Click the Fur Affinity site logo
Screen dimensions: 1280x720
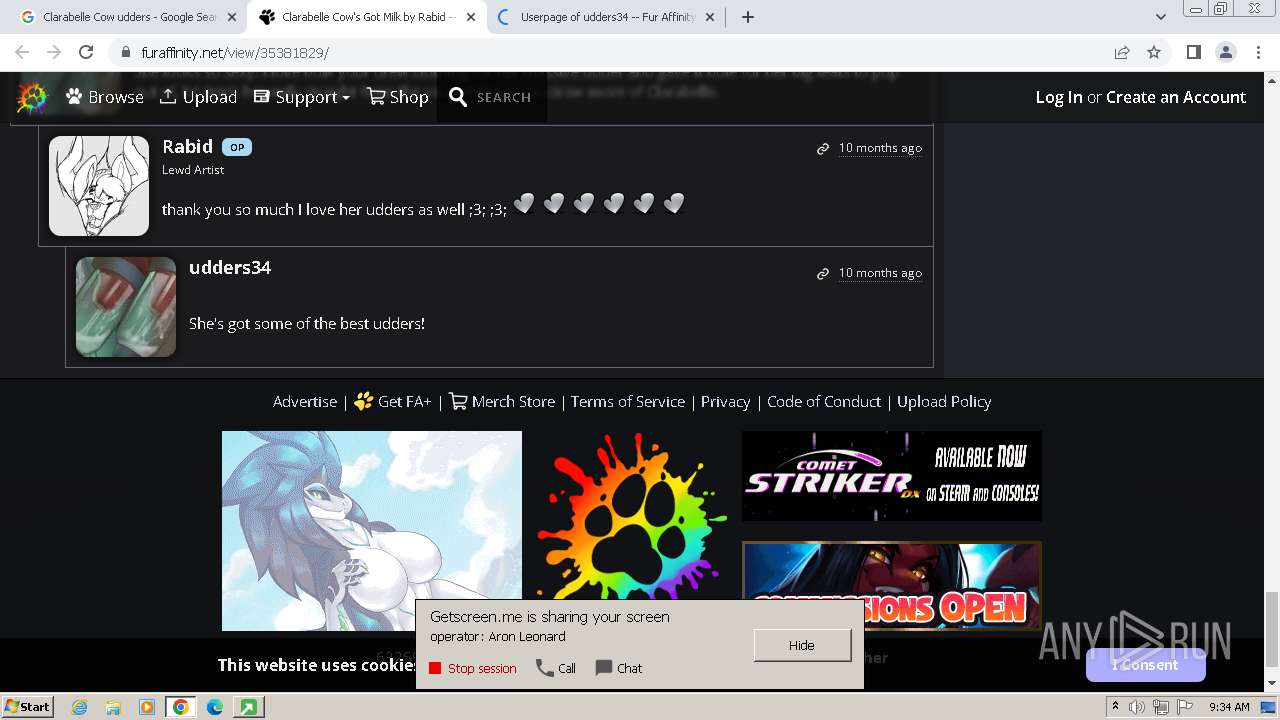coord(32,97)
